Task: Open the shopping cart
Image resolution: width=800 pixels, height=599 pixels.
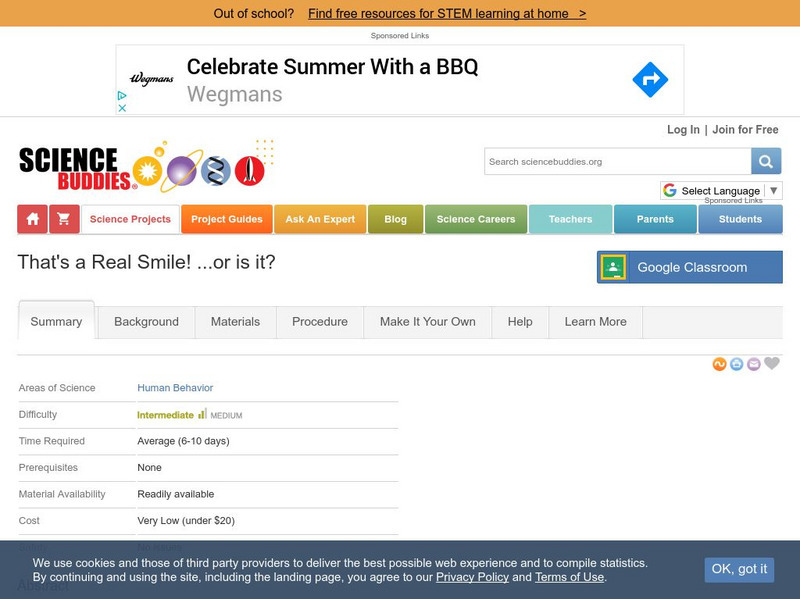Action: [63, 219]
